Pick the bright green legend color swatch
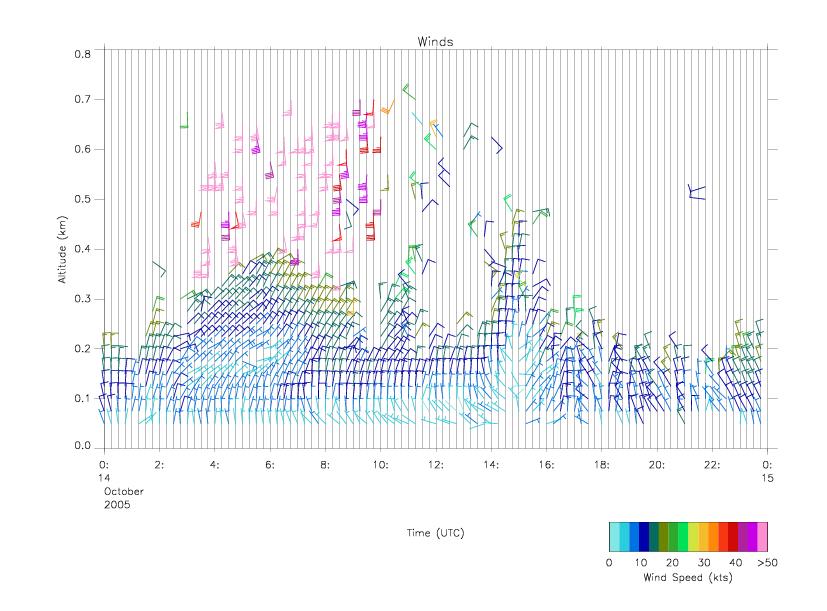The width and height of the screenshot is (827, 611). tap(684, 537)
